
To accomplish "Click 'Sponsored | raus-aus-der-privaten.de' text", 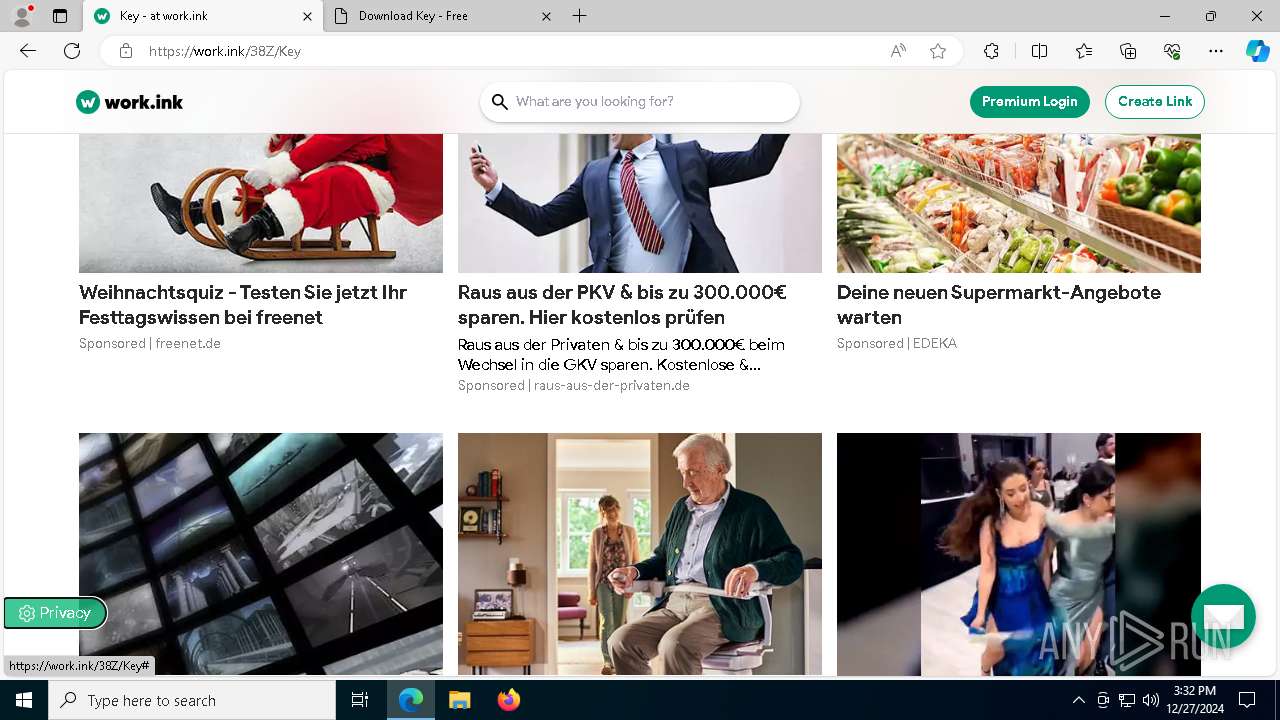I will [x=574, y=385].
